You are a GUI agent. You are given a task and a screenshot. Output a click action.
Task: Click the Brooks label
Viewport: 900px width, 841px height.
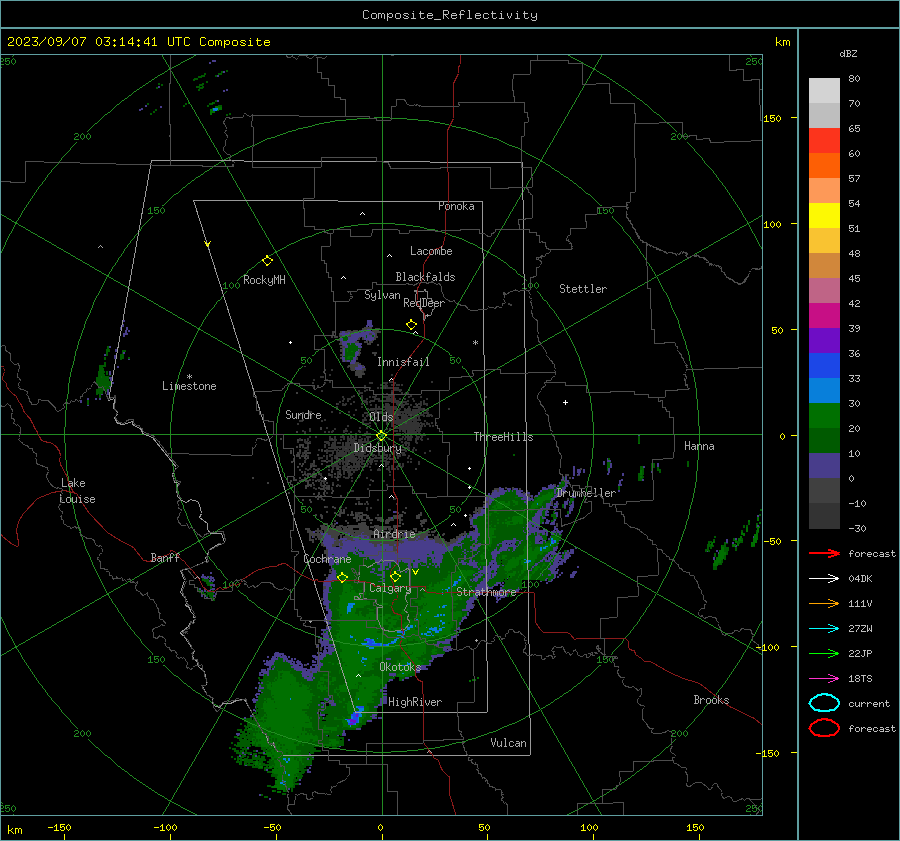point(711,700)
